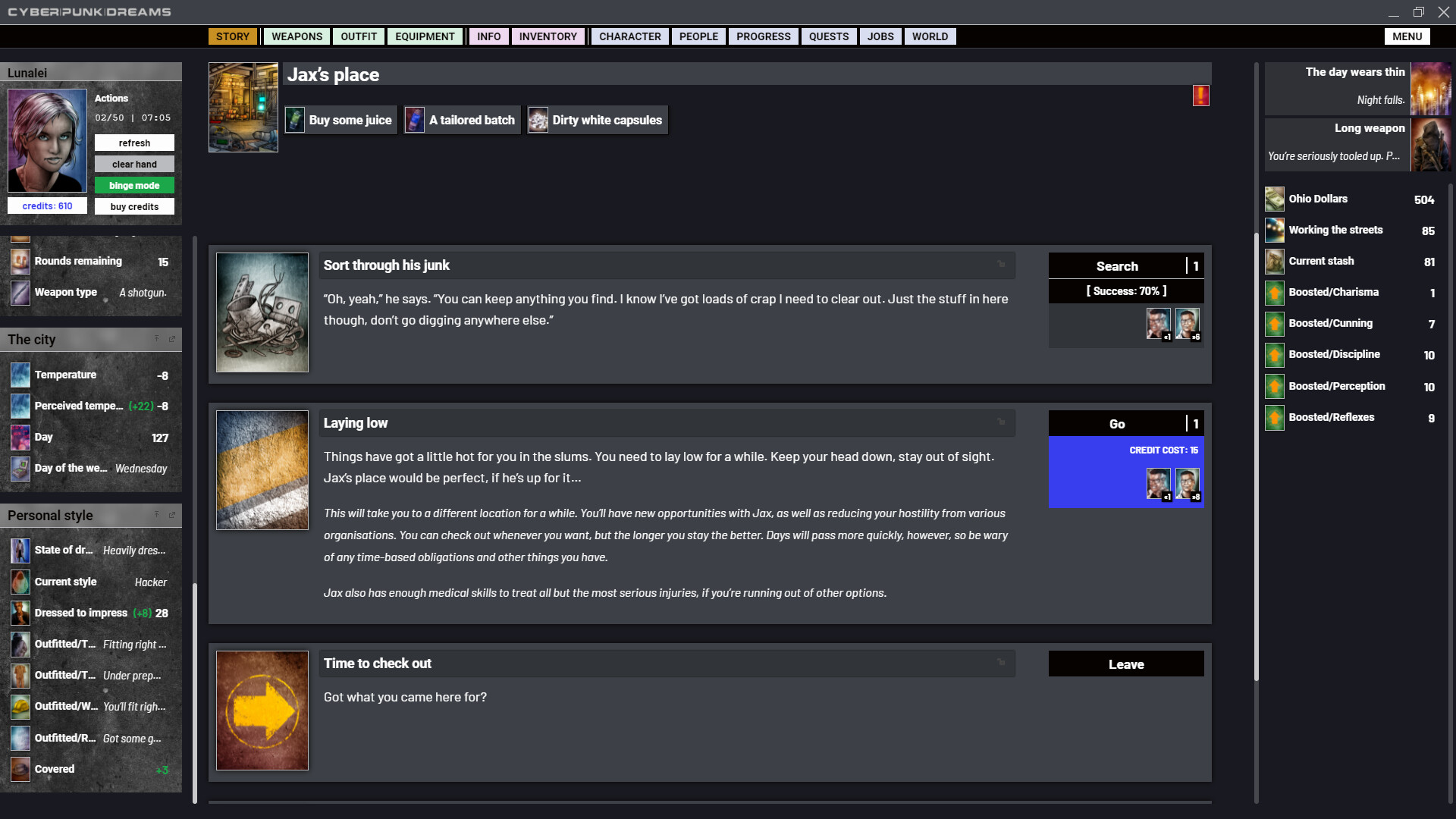Screen dimensions: 1456x819
Task: Click the Dirty white capsules icon
Action: (538, 120)
